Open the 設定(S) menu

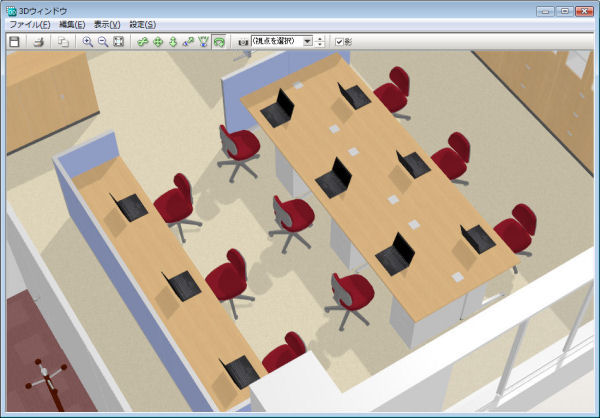pos(143,23)
